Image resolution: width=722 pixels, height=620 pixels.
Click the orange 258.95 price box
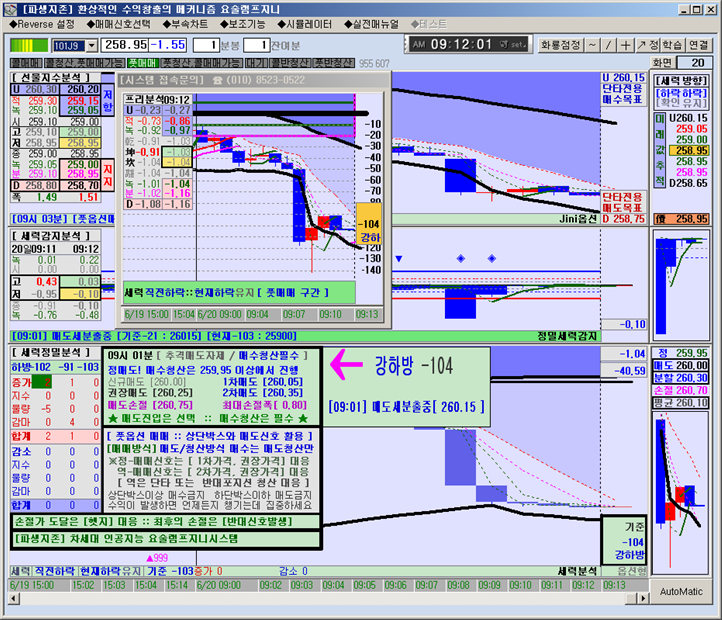coord(681,219)
